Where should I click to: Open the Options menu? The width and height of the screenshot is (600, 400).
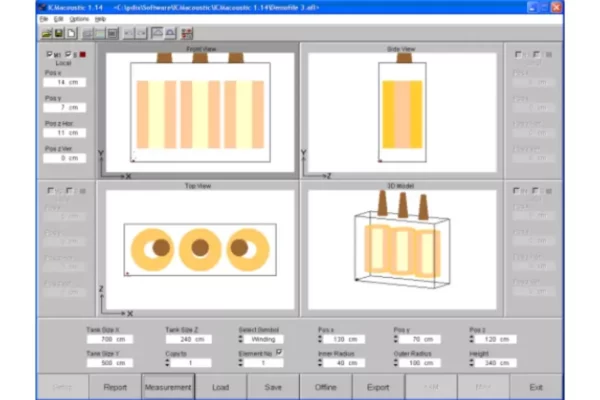(79, 19)
